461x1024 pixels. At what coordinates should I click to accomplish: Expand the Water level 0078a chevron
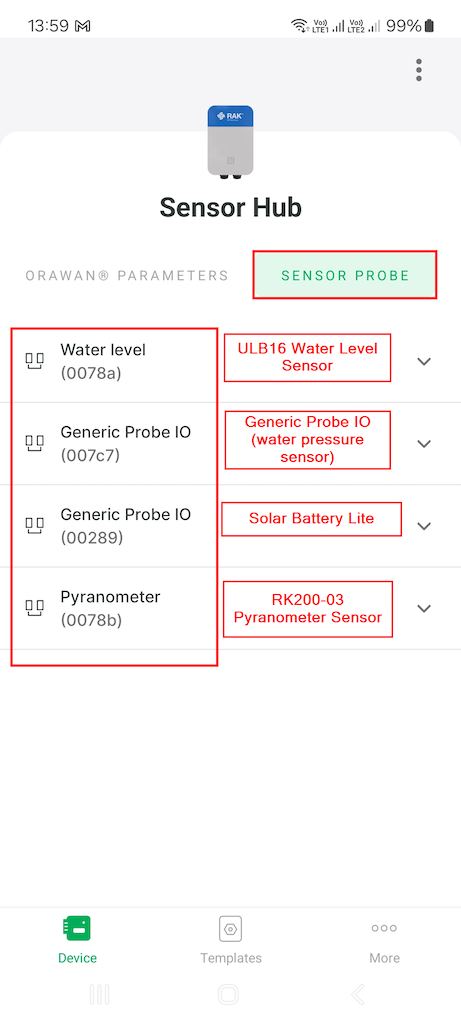point(424,361)
